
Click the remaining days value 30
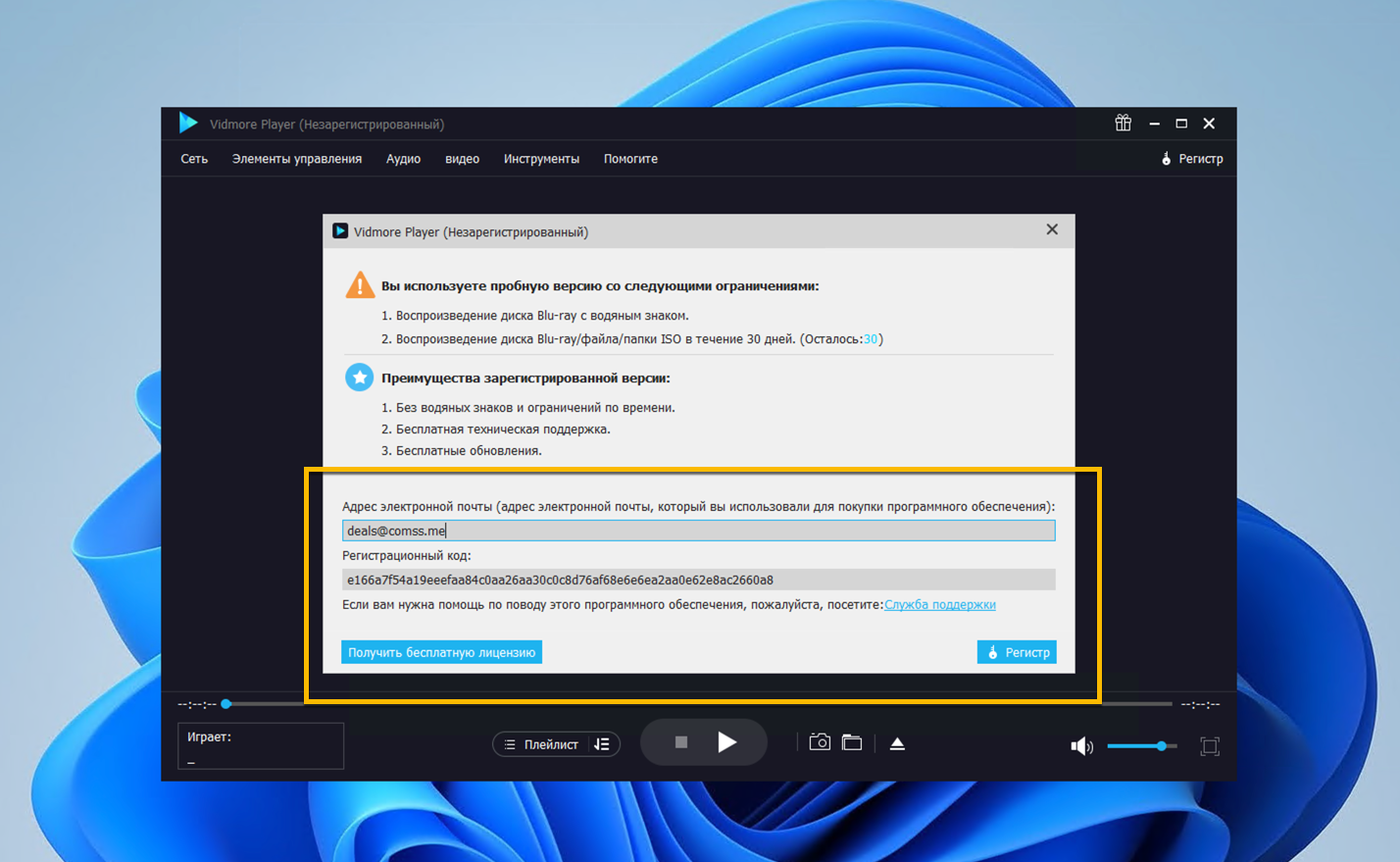click(871, 339)
